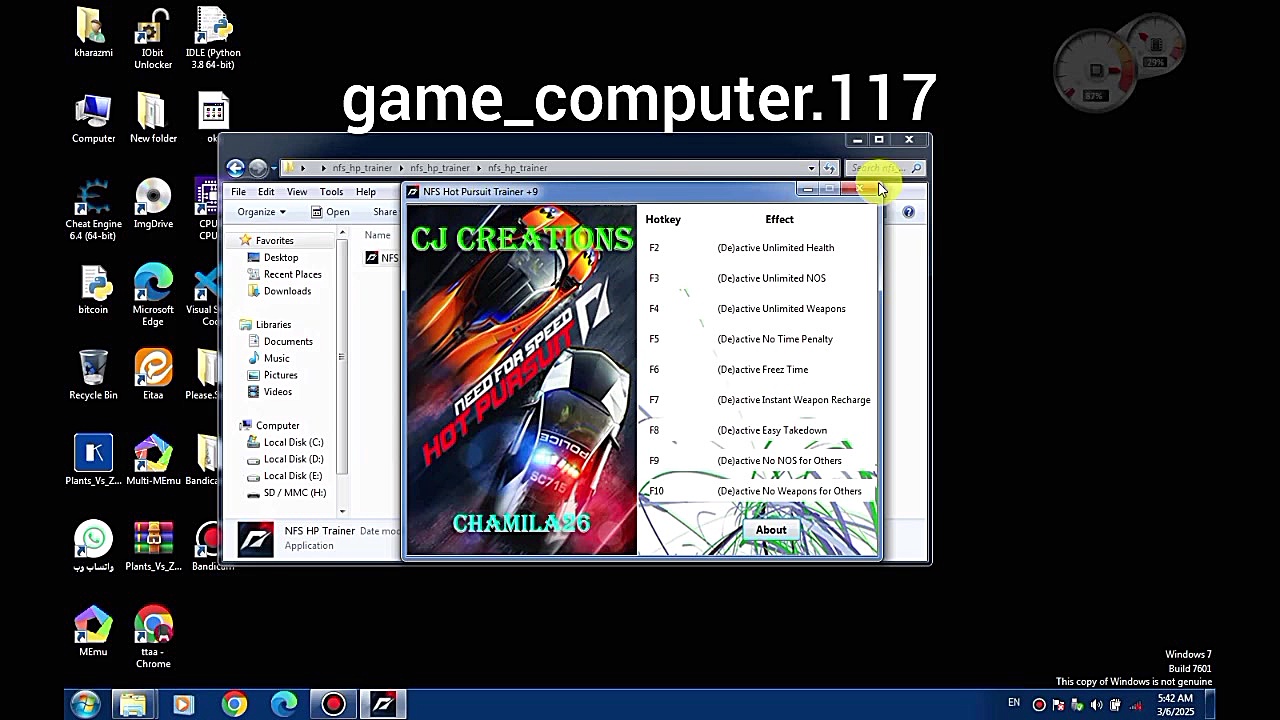Open the Edit menu in Explorer
The width and height of the screenshot is (1280, 720).
click(266, 192)
